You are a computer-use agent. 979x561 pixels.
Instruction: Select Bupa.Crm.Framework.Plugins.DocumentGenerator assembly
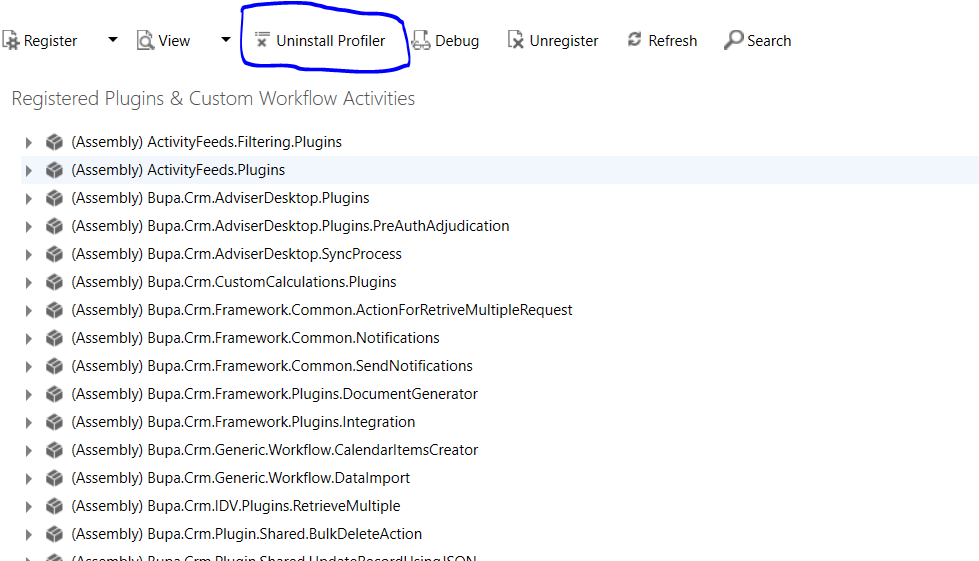click(274, 394)
